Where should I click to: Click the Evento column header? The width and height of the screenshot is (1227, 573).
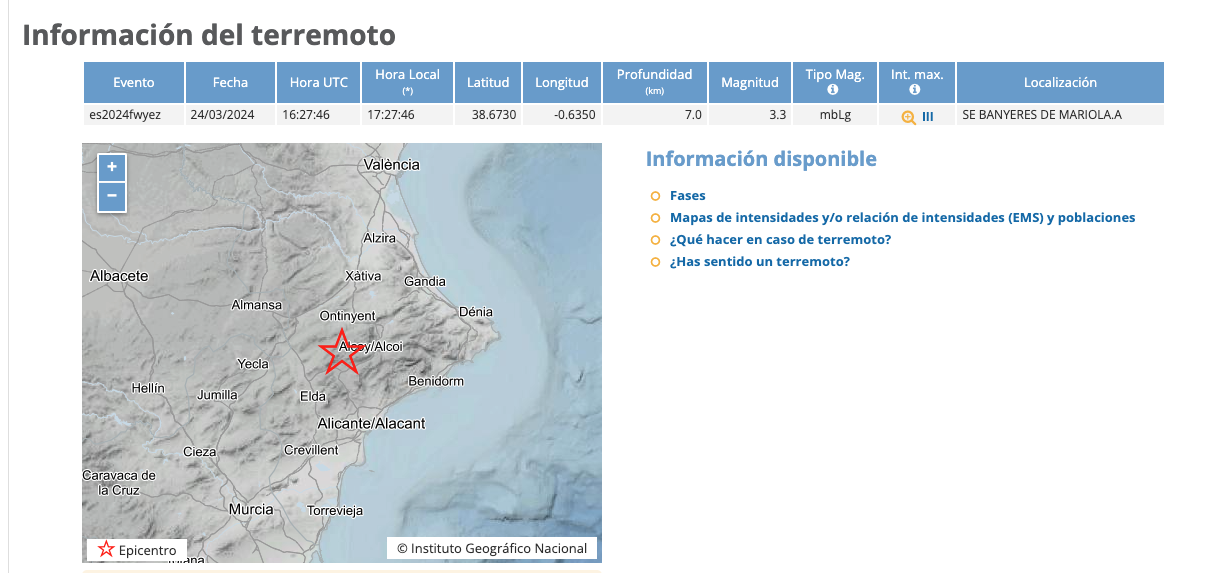134,82
